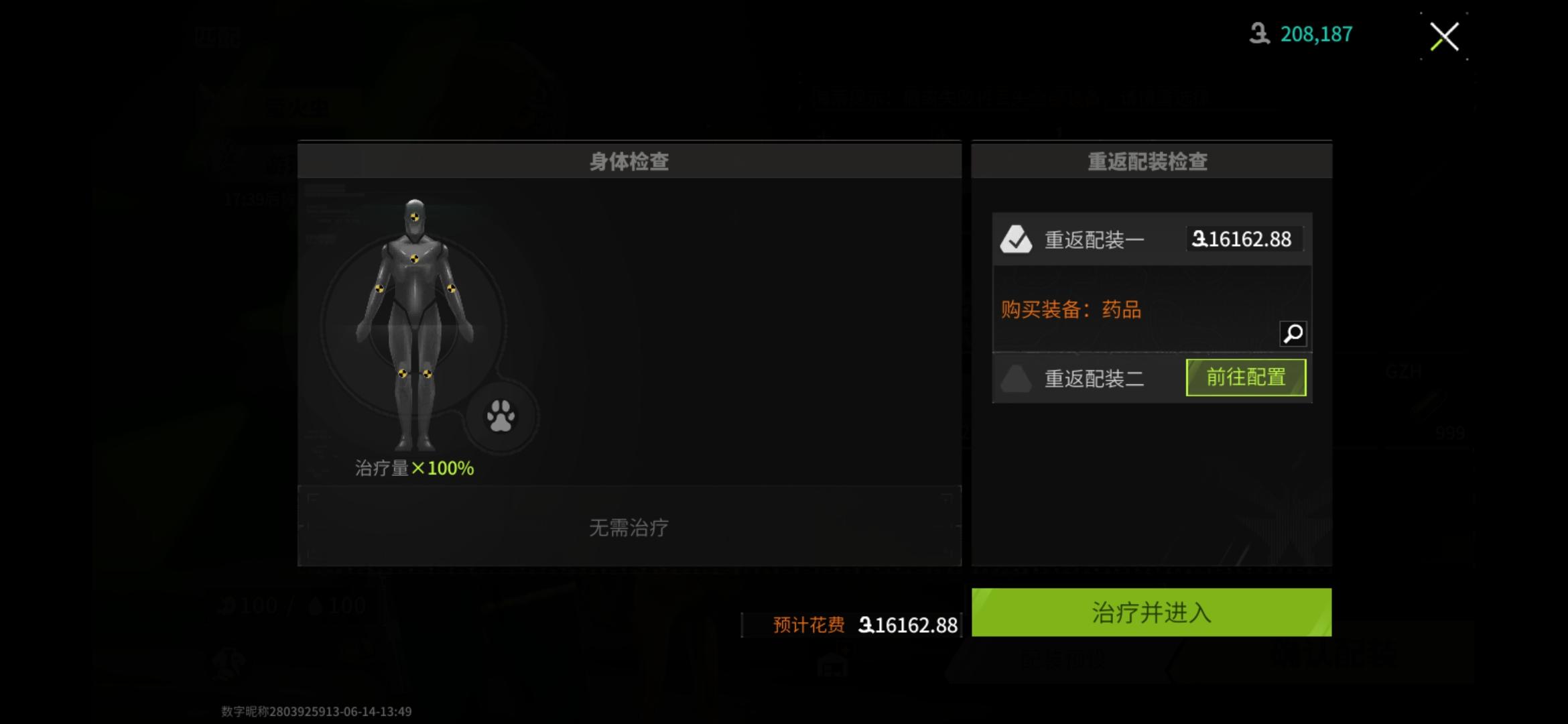Select the unchecked badge for 重返配装二
The width and height of the screenshot is (1568, 724).
1016,379
